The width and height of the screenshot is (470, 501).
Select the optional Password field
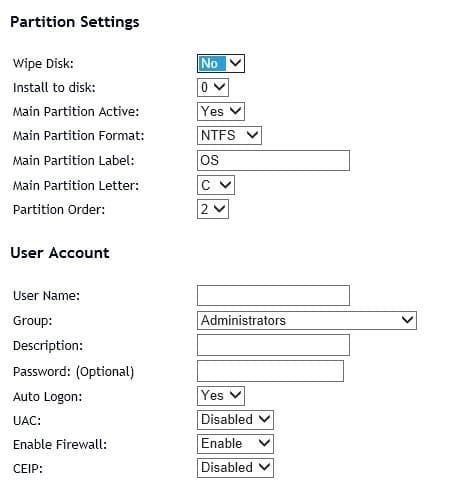pos(270,371)
